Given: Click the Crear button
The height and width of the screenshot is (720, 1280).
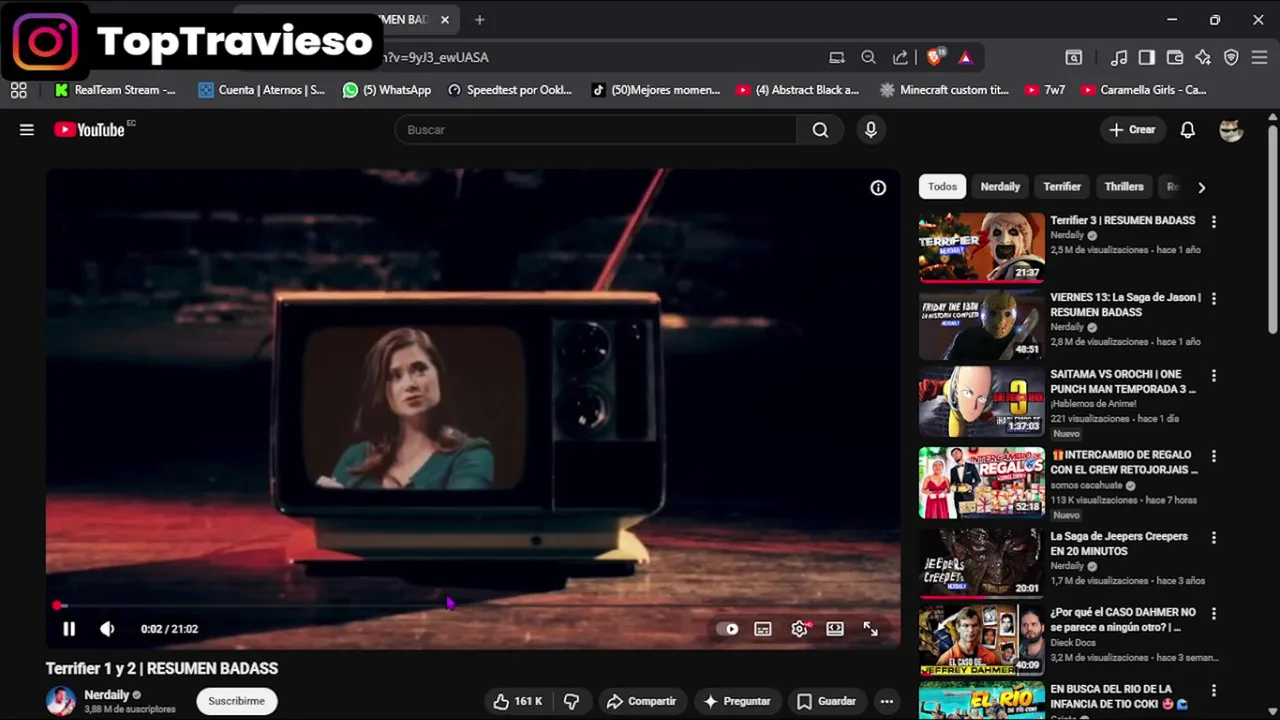Looking at the screenshot, I should (x=1132, y=130).
